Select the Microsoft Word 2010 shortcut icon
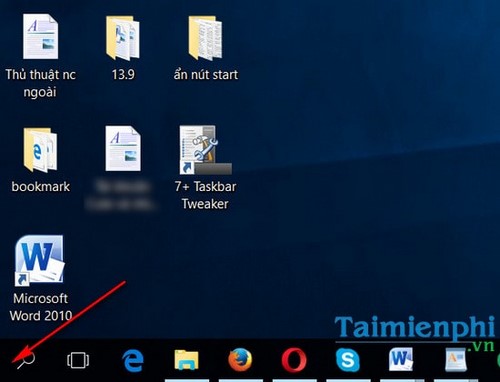Image resolution: width=500 pixels, height=382 pixels. (39, 260)
